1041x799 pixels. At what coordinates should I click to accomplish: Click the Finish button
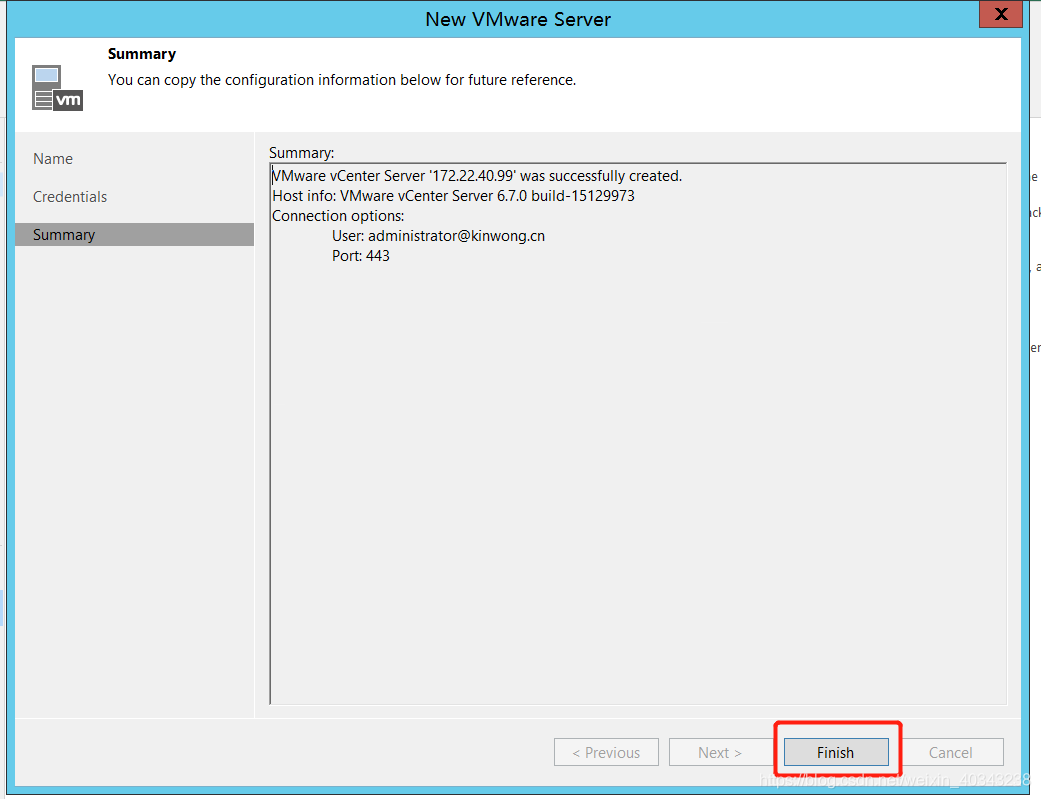(x=836, y=753)
